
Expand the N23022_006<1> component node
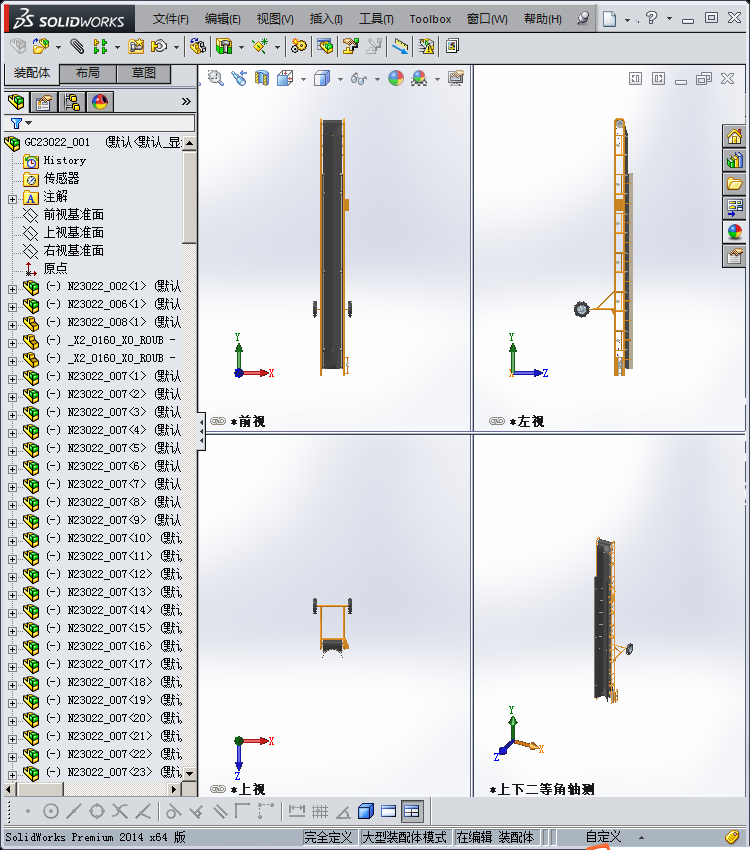tap(12, 307)
